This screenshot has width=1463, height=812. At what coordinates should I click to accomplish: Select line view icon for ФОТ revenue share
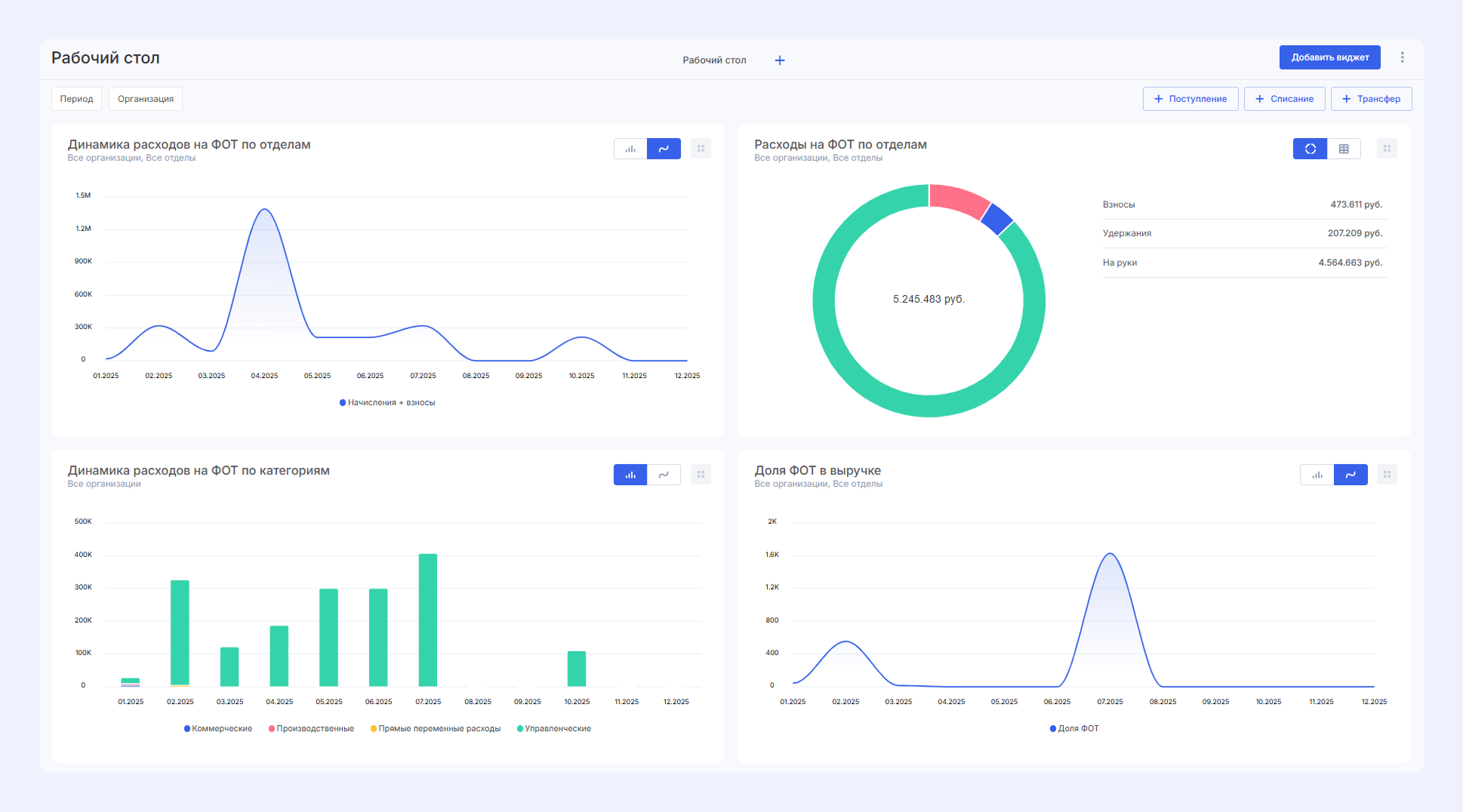[x=1351, y=475]
